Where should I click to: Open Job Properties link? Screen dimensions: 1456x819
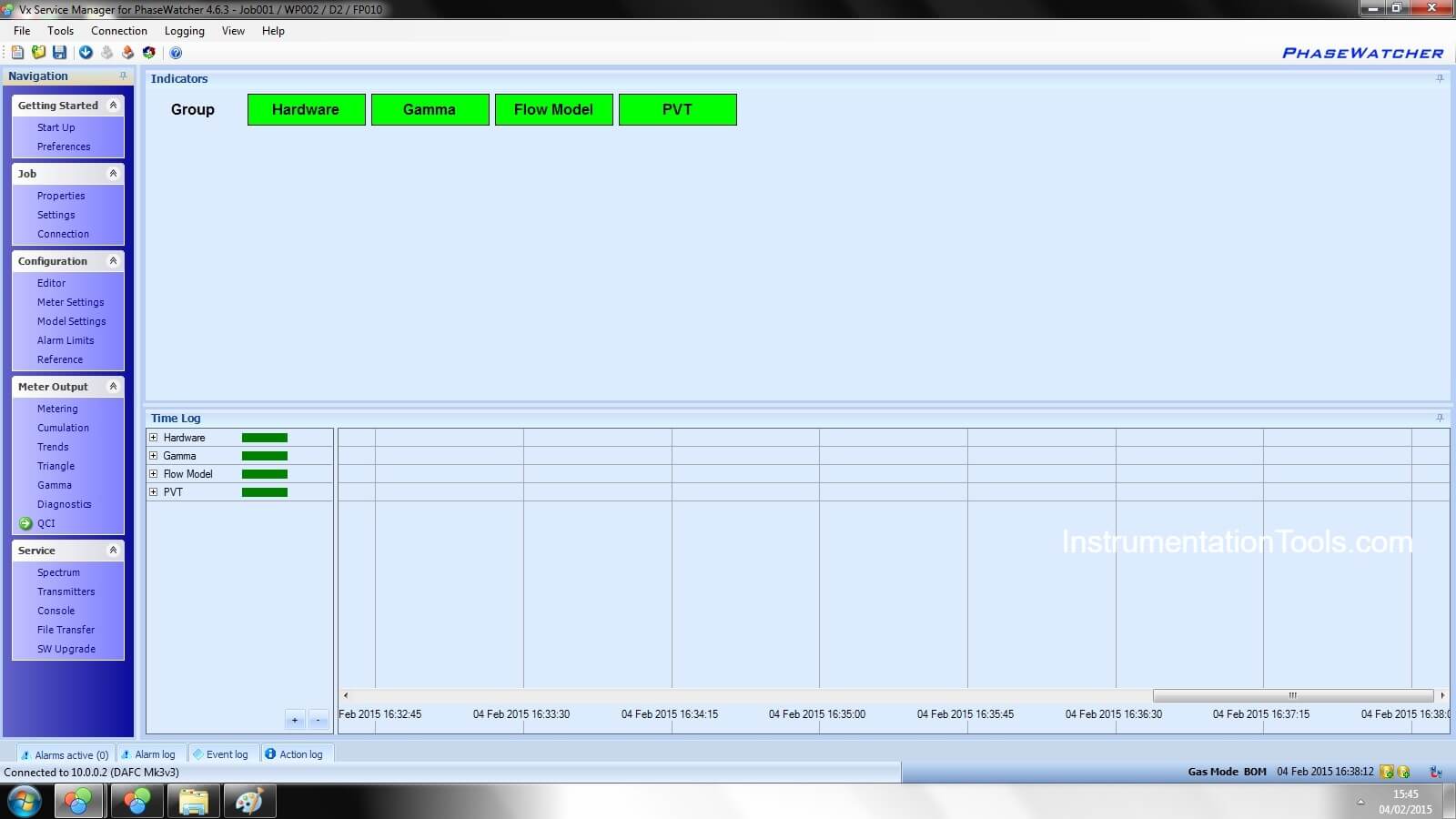click(x=61, y=197)
